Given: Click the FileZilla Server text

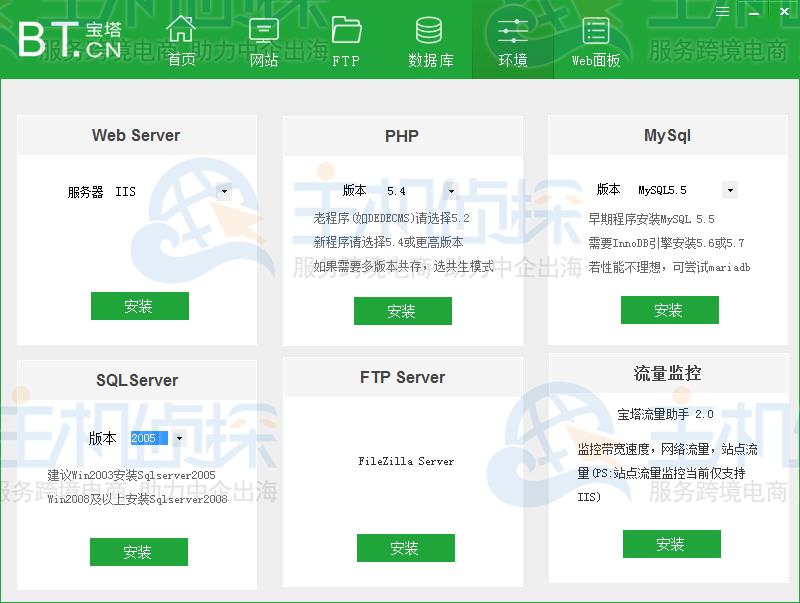Looking at the screenshot, I should coord(406,461).
